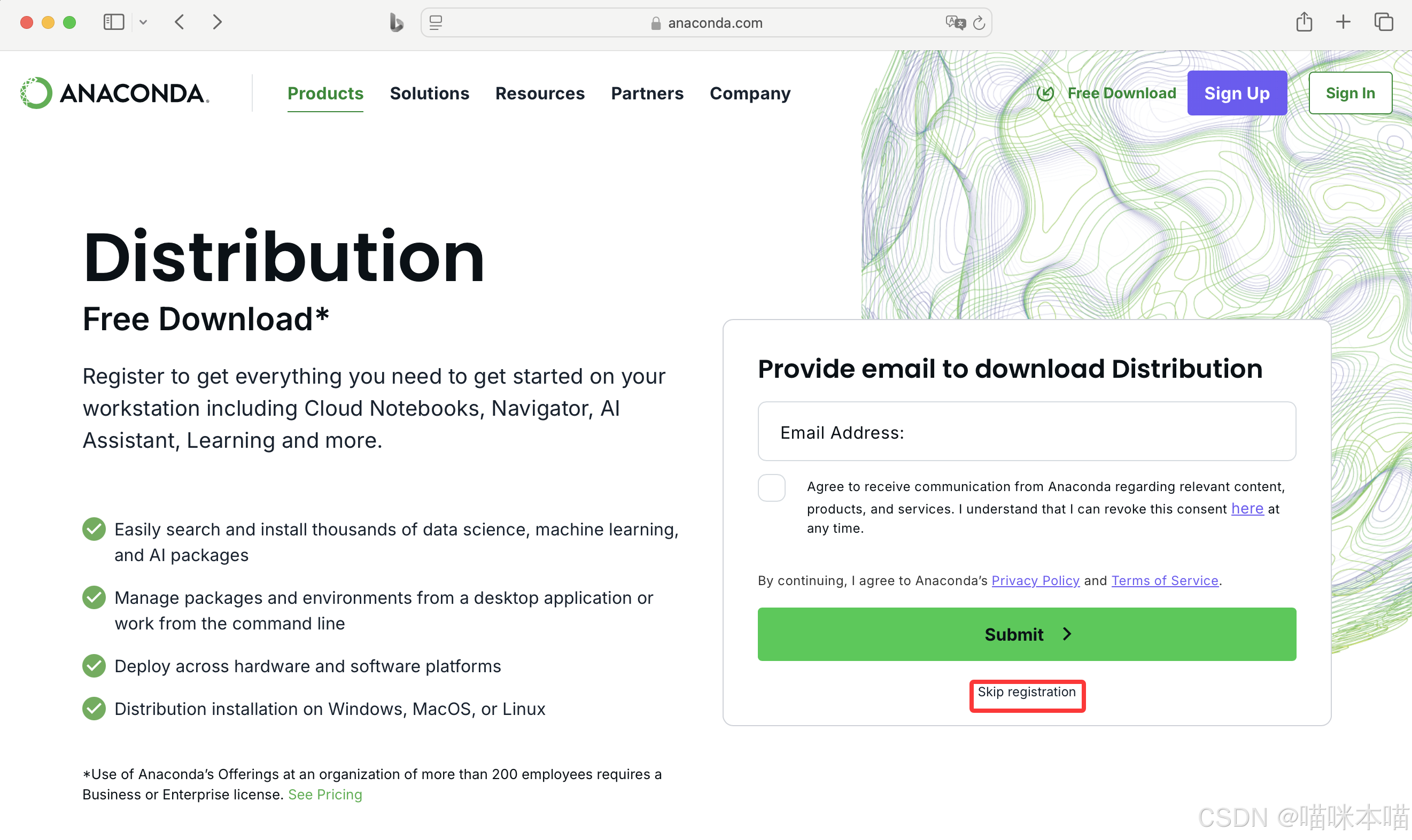Image resolution: width=1412 pixels, height=840 pixels.
Task: Click the purple Sign Up button
Action: (1237, 94)
